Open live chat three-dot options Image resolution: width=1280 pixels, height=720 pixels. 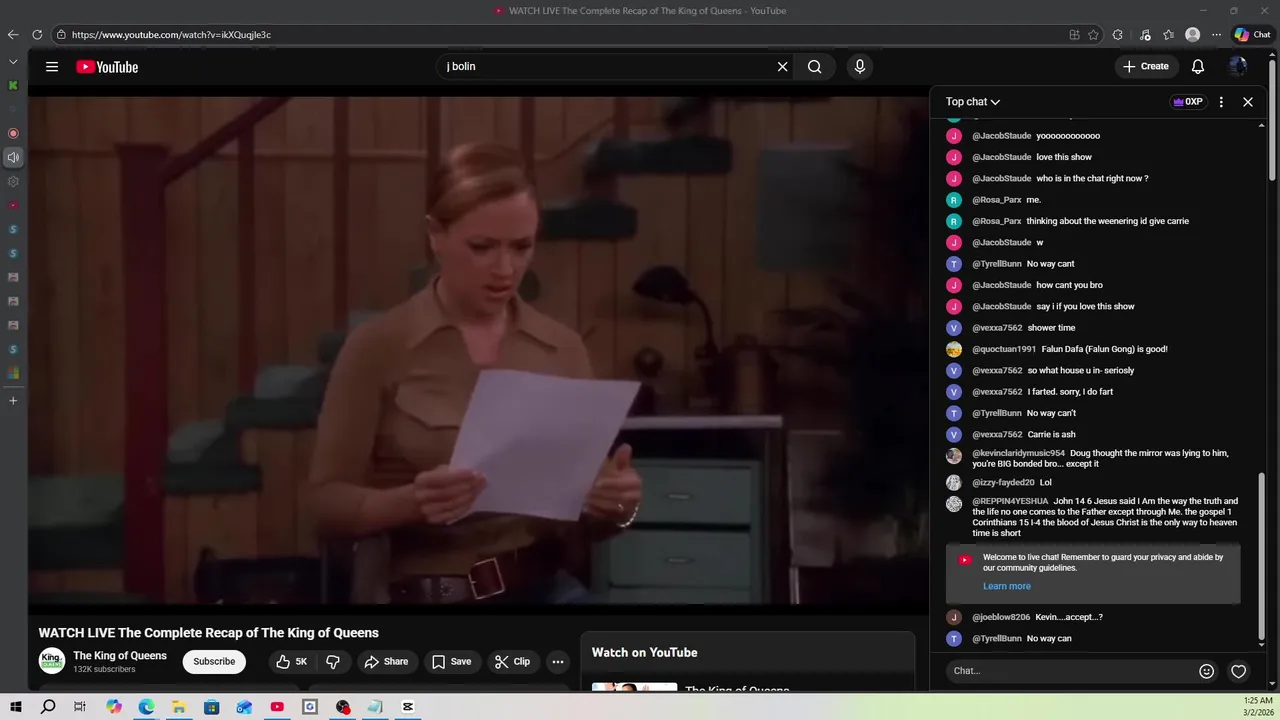click(x=1221, y=102)
